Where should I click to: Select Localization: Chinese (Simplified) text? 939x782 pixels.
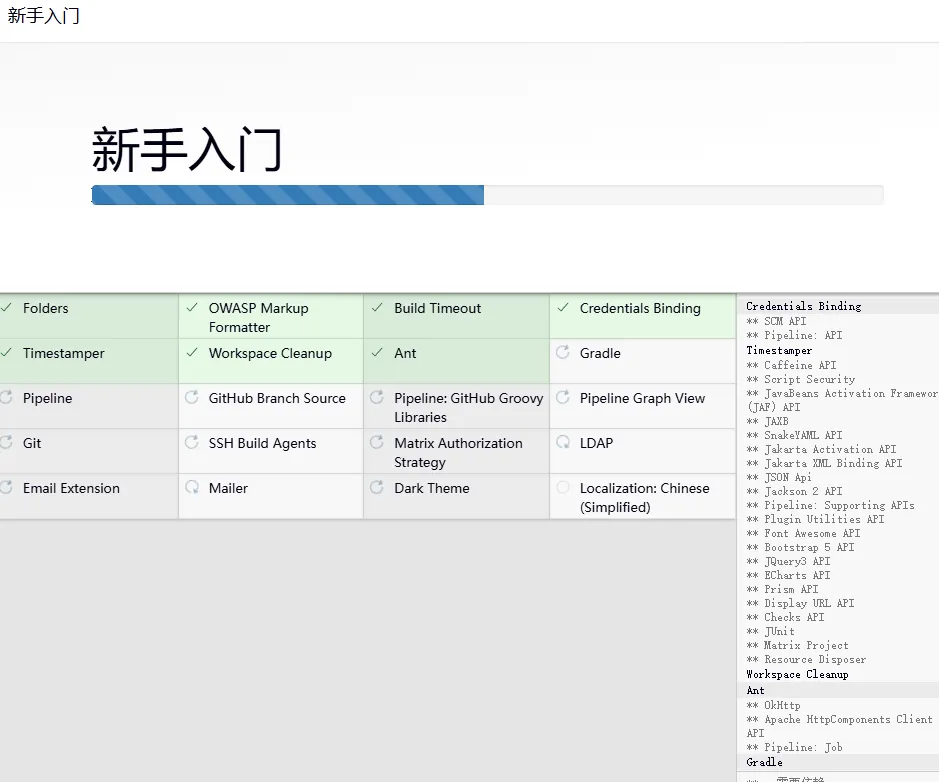point(644,498)
